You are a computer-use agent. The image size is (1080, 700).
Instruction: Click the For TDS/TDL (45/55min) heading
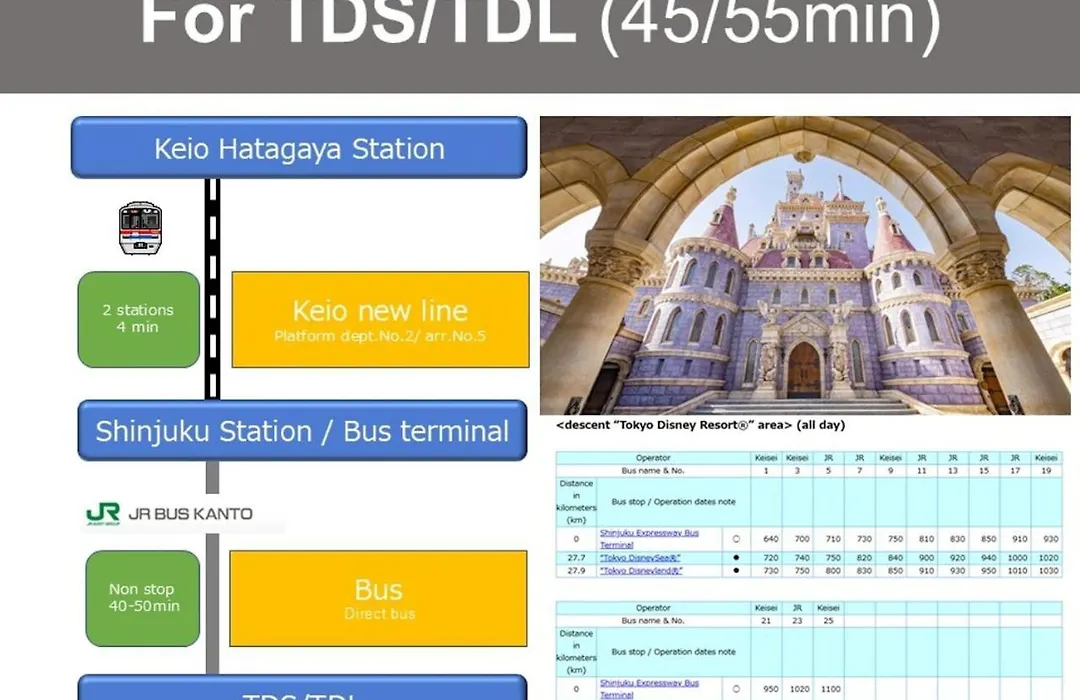tap(540, 24)
